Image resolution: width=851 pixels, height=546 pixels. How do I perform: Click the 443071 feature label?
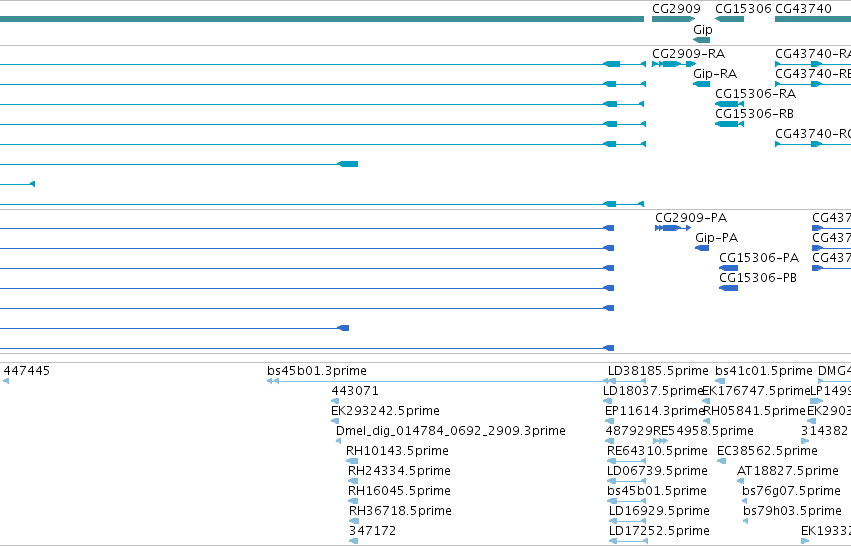[355, 391]
